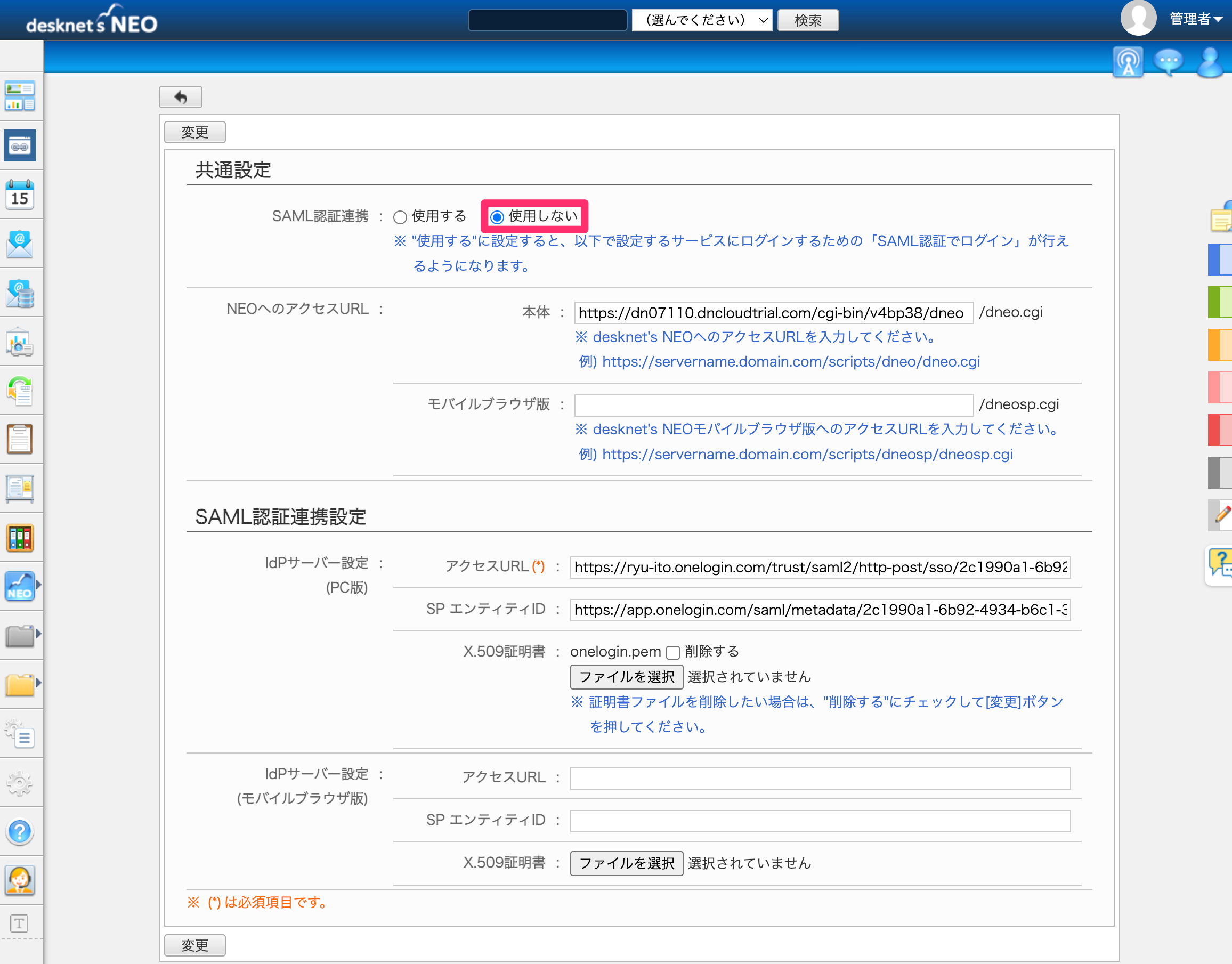This screenshot has height=964, width=1232.
Task: Open the settings gear icon in sidebar
Action: pyautogui.click(x=20, y=783)
